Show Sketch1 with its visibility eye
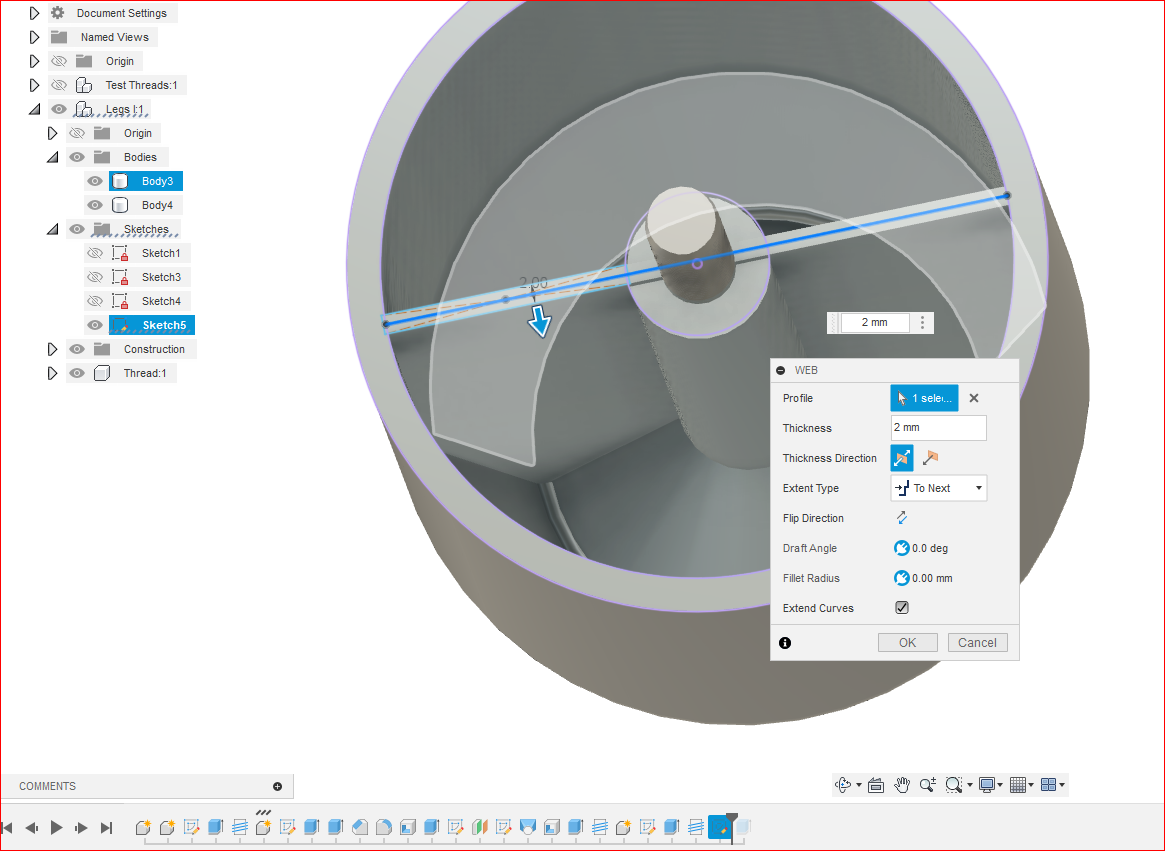 click(x=94, y=253)
